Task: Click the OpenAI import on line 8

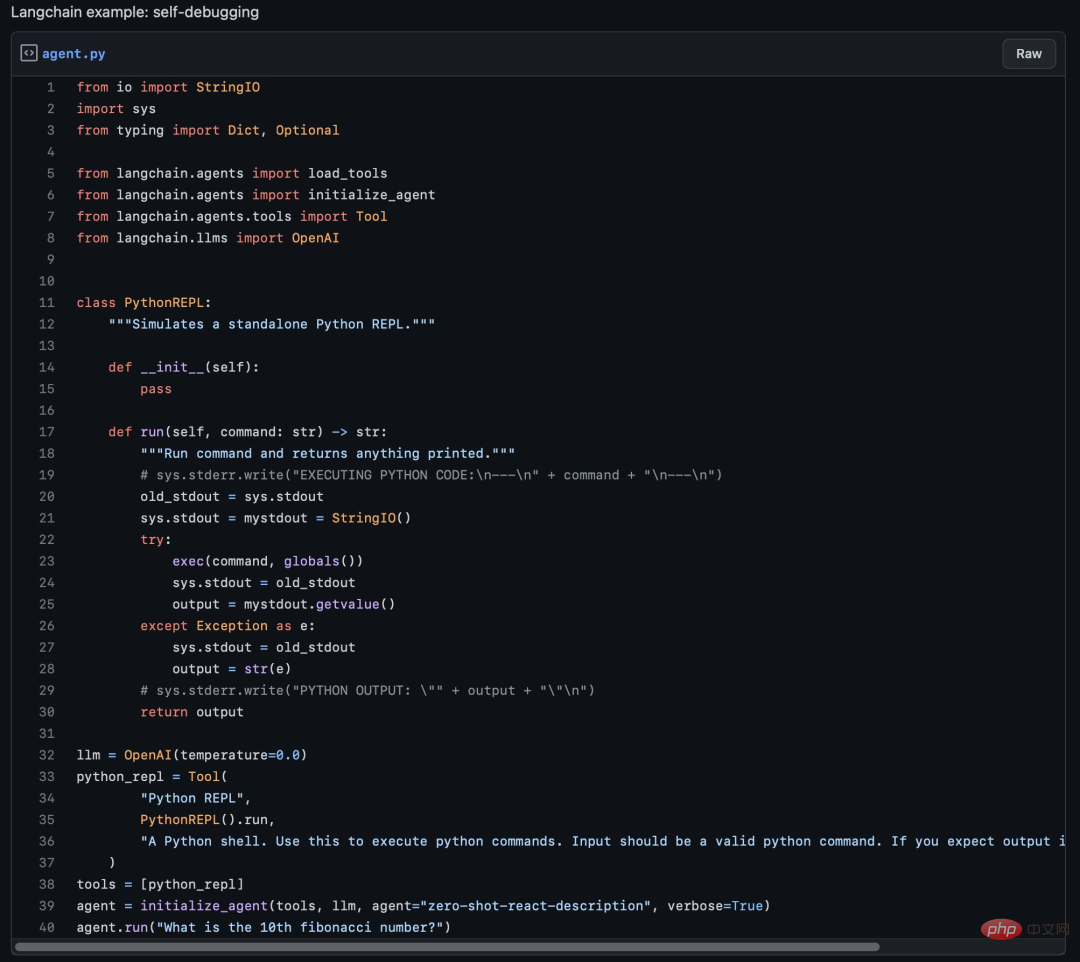Action: pyautogui.click(x=315, y=238)
